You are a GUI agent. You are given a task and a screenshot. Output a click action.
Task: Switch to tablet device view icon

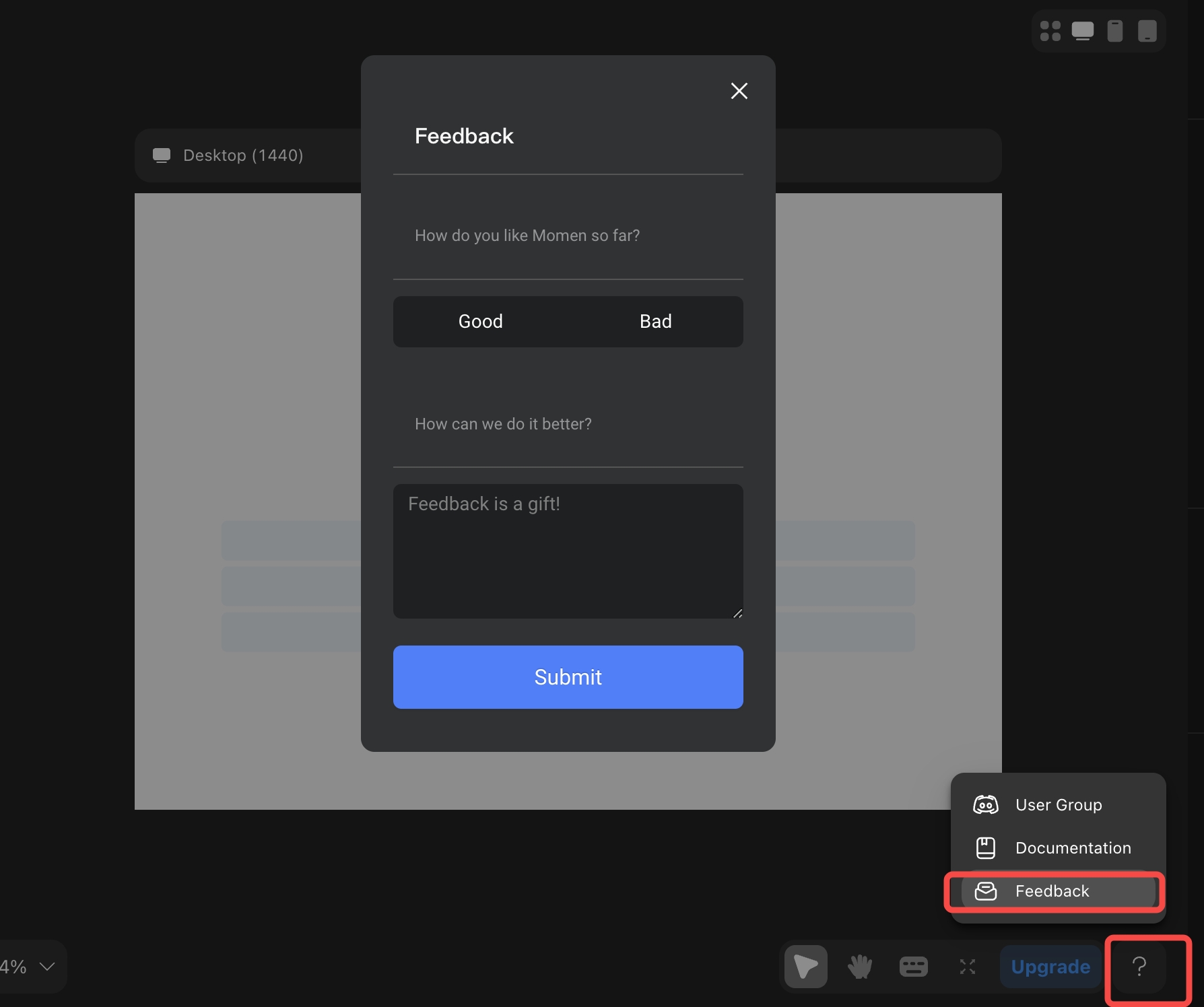coord(1147,31)
